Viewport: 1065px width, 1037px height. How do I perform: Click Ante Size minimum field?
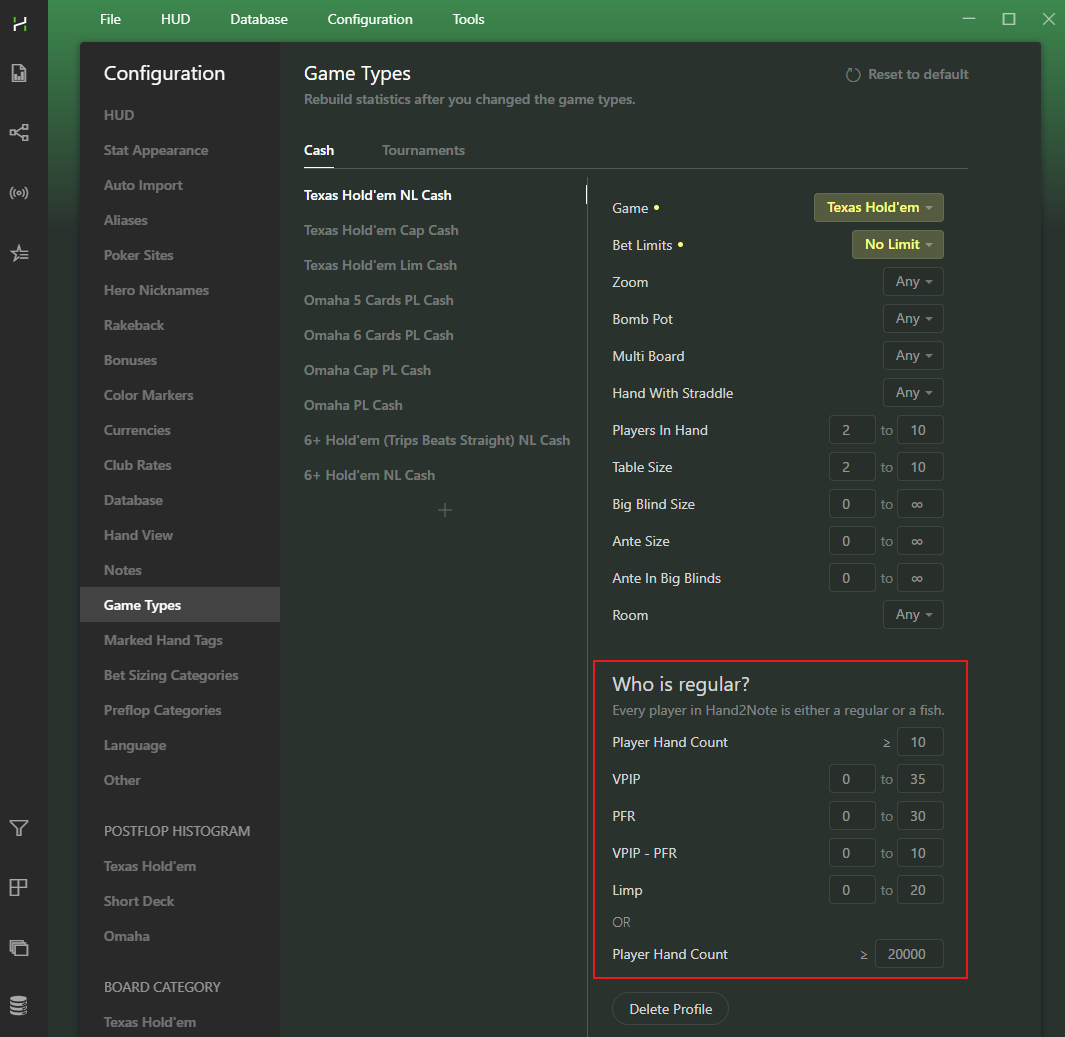pyautogui.click(x=852, y=541)
